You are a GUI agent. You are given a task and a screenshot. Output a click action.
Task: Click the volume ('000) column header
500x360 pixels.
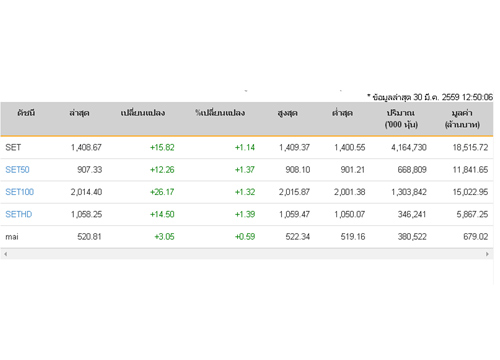pos(401,119)
